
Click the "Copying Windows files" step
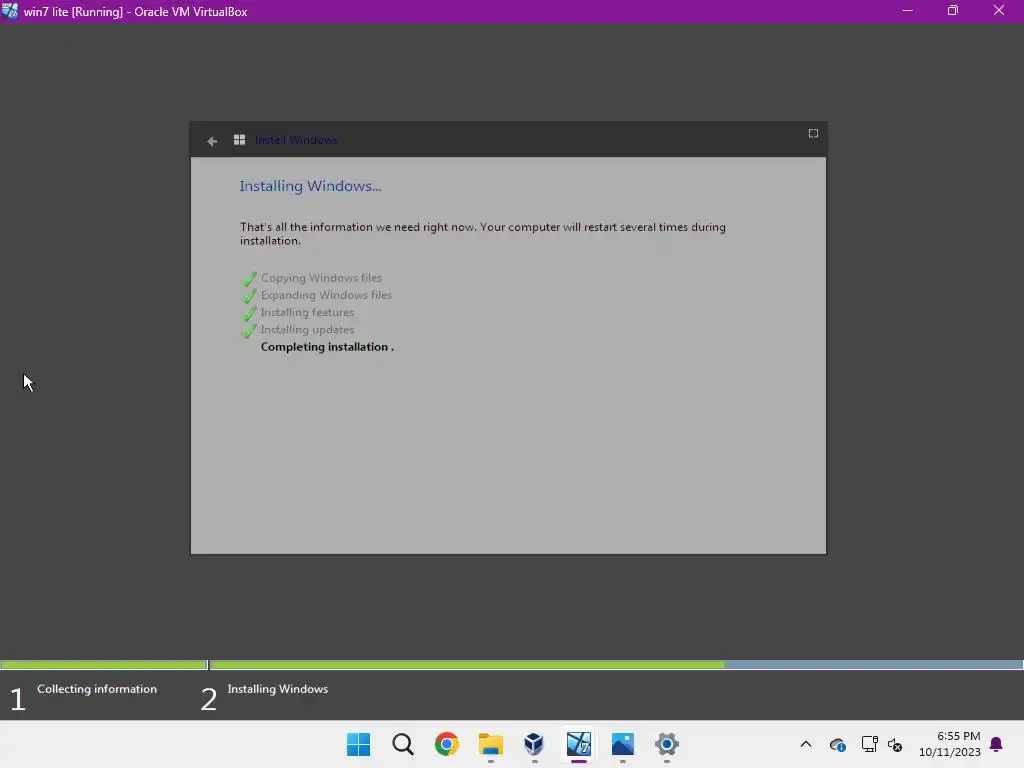(321, 278)
